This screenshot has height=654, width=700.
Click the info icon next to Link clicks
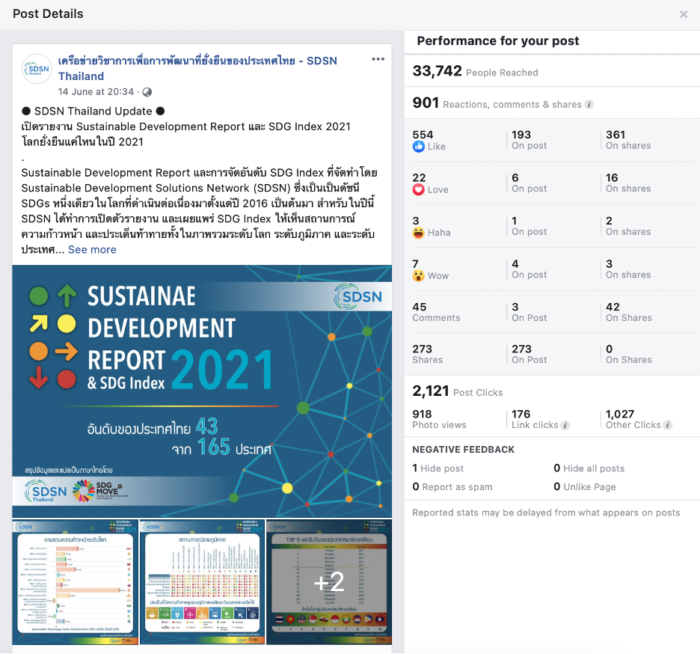tap(565, 425)
